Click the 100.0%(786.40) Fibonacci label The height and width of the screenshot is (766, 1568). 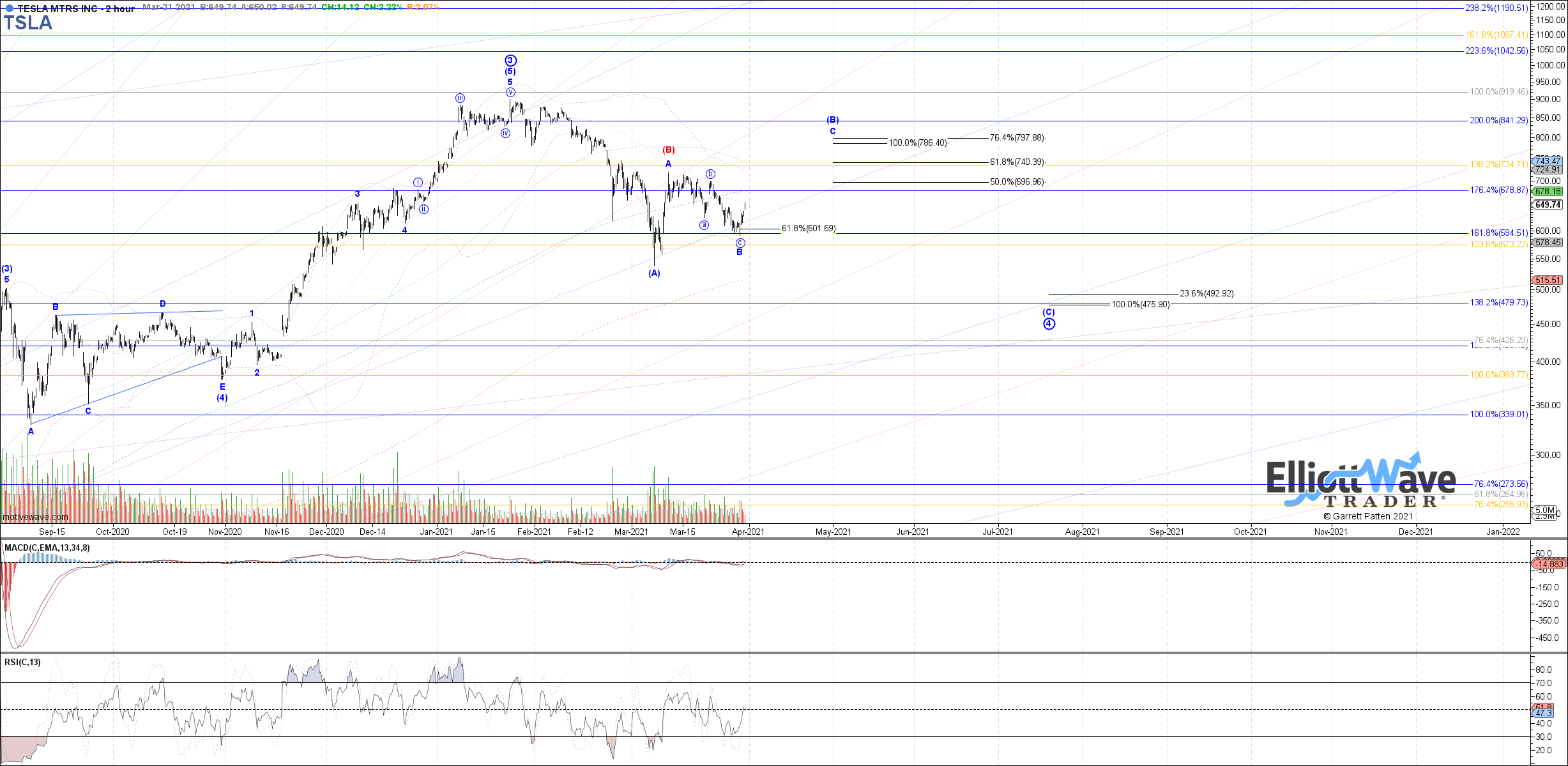tap(918, 143)
